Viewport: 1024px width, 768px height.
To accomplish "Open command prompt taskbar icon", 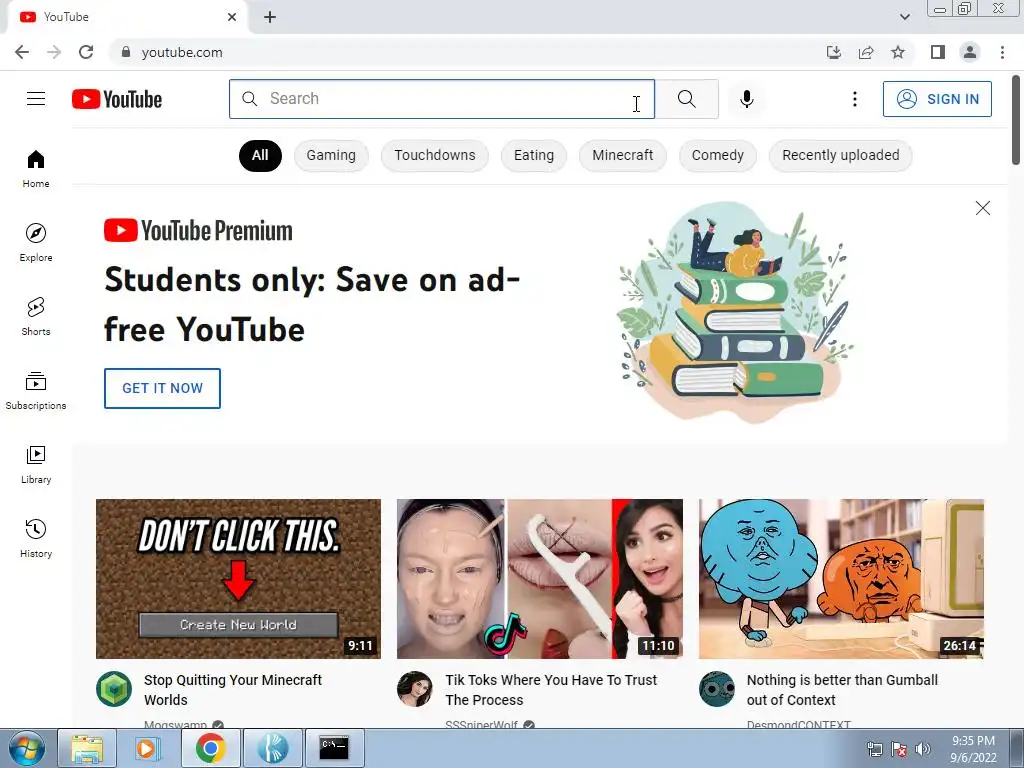I will click(x=334, y=748).
